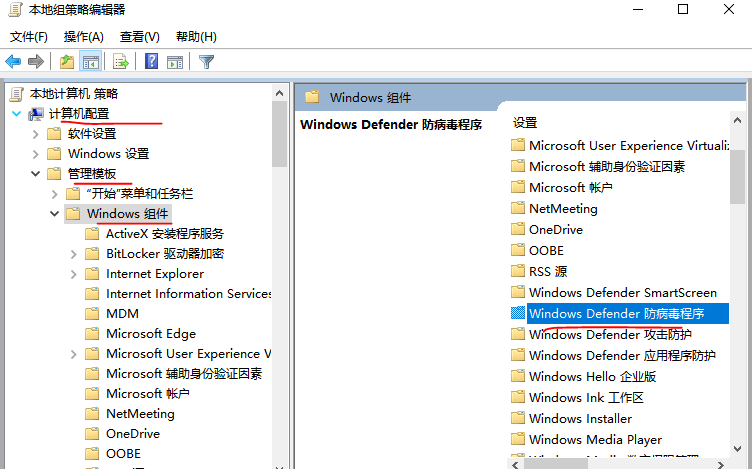Screen dimensions: 752x469
Task: Click right list horizontal scroll left arrow
Action: click(x=516, y=464)
